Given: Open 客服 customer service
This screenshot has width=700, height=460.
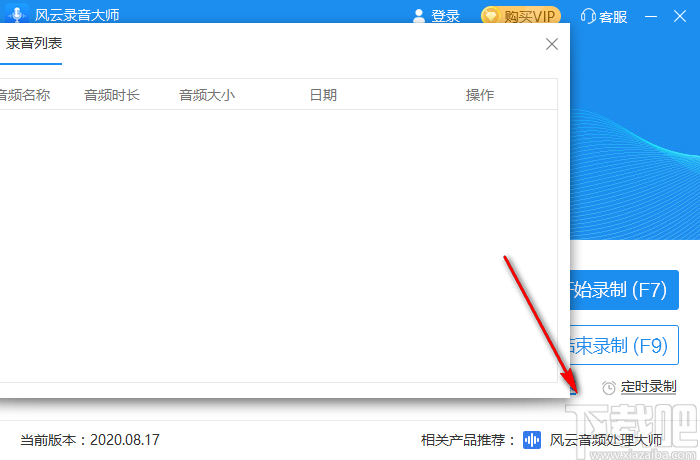Looking at the screenshot, I should (x=613, y=17).
